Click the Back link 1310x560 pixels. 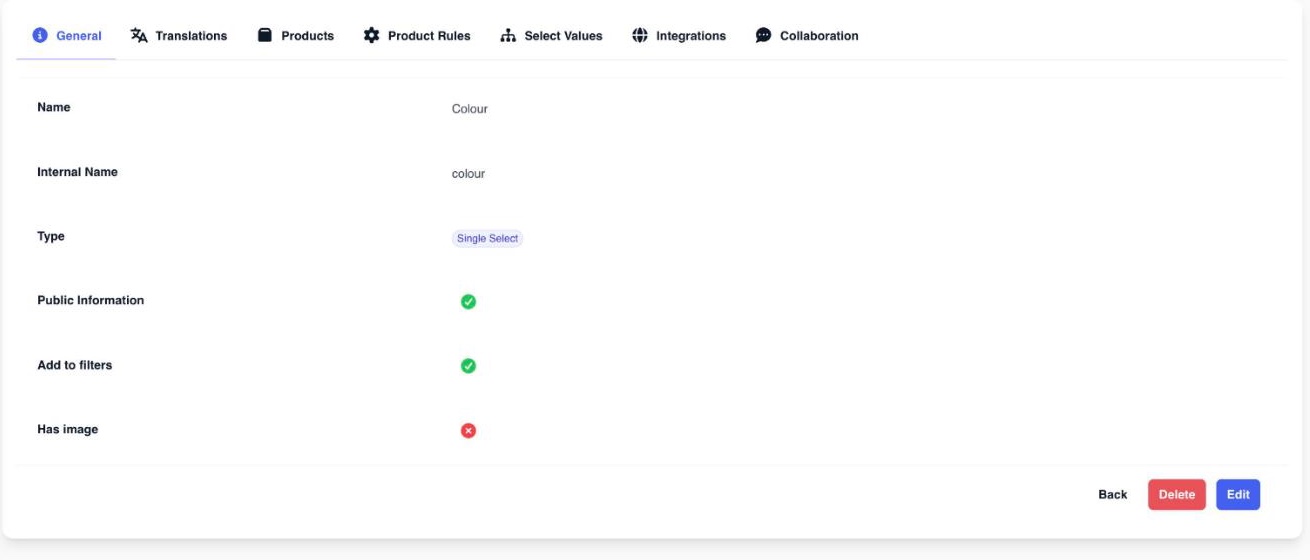point(1112,495)
